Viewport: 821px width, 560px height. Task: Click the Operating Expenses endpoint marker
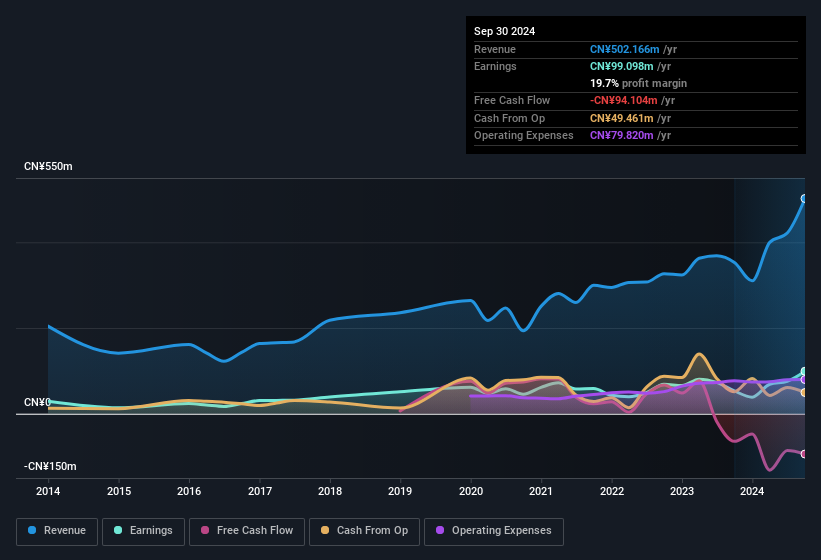pyautogui.click(x=804, y=379)
